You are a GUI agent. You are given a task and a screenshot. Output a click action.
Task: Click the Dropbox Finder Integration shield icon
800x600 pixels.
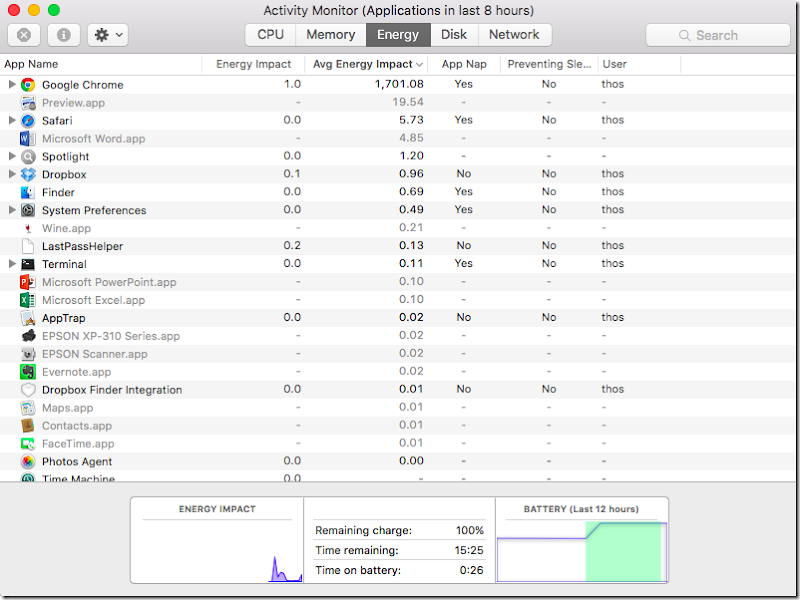click(28, 390)
